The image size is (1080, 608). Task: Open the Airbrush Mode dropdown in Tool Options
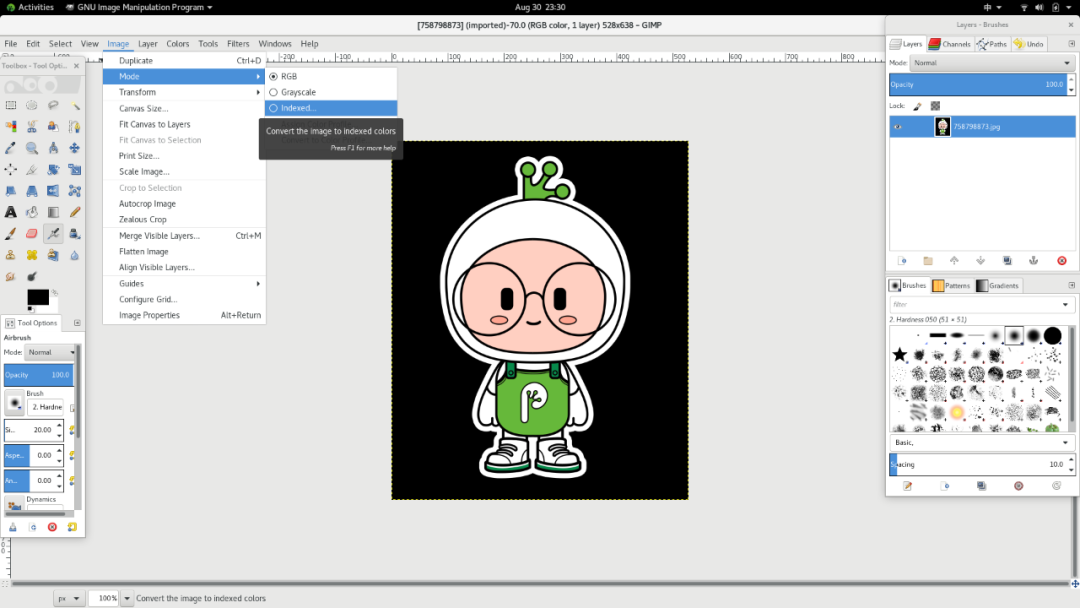(x=51, y=352)
